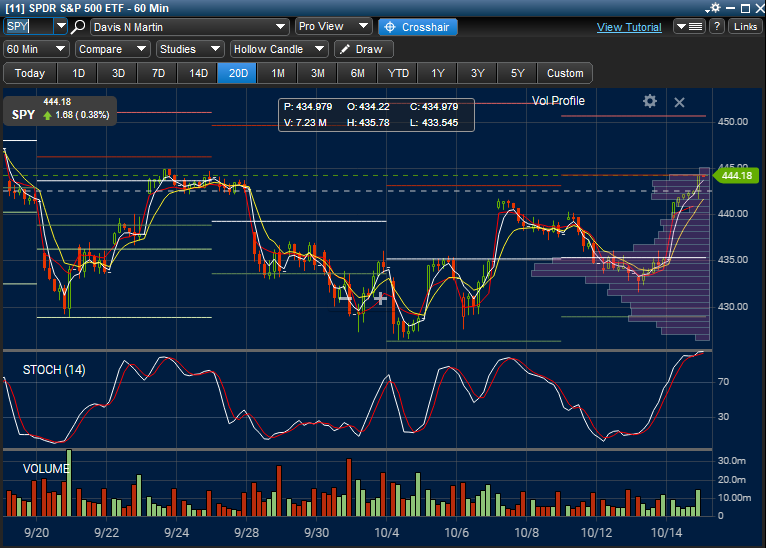The width and height of the screenshot is (766, 548).
Task: Open the 60 Min interval dropdown
Action: point(36,49)
